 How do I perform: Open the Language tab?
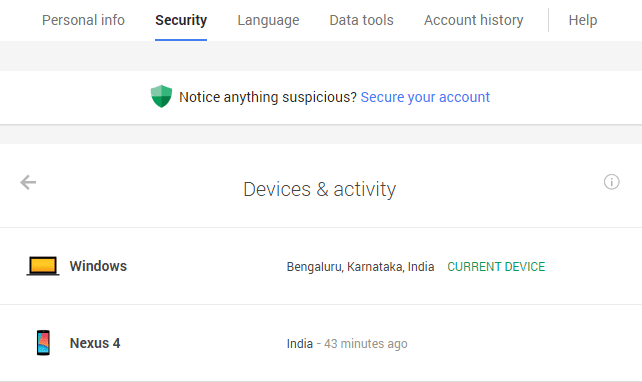(268, 20)
